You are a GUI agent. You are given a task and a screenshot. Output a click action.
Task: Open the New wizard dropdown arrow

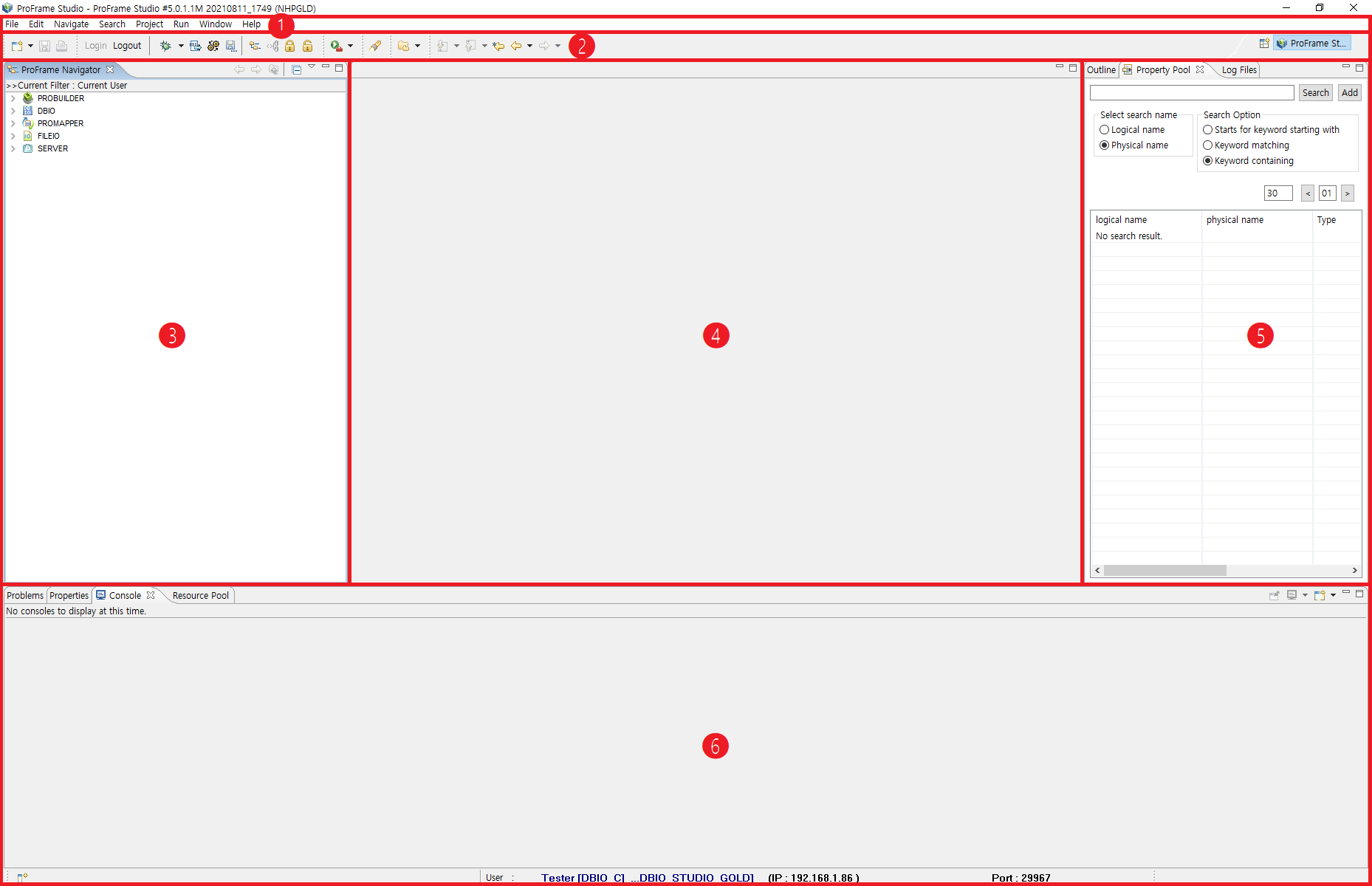pos(31,46)
